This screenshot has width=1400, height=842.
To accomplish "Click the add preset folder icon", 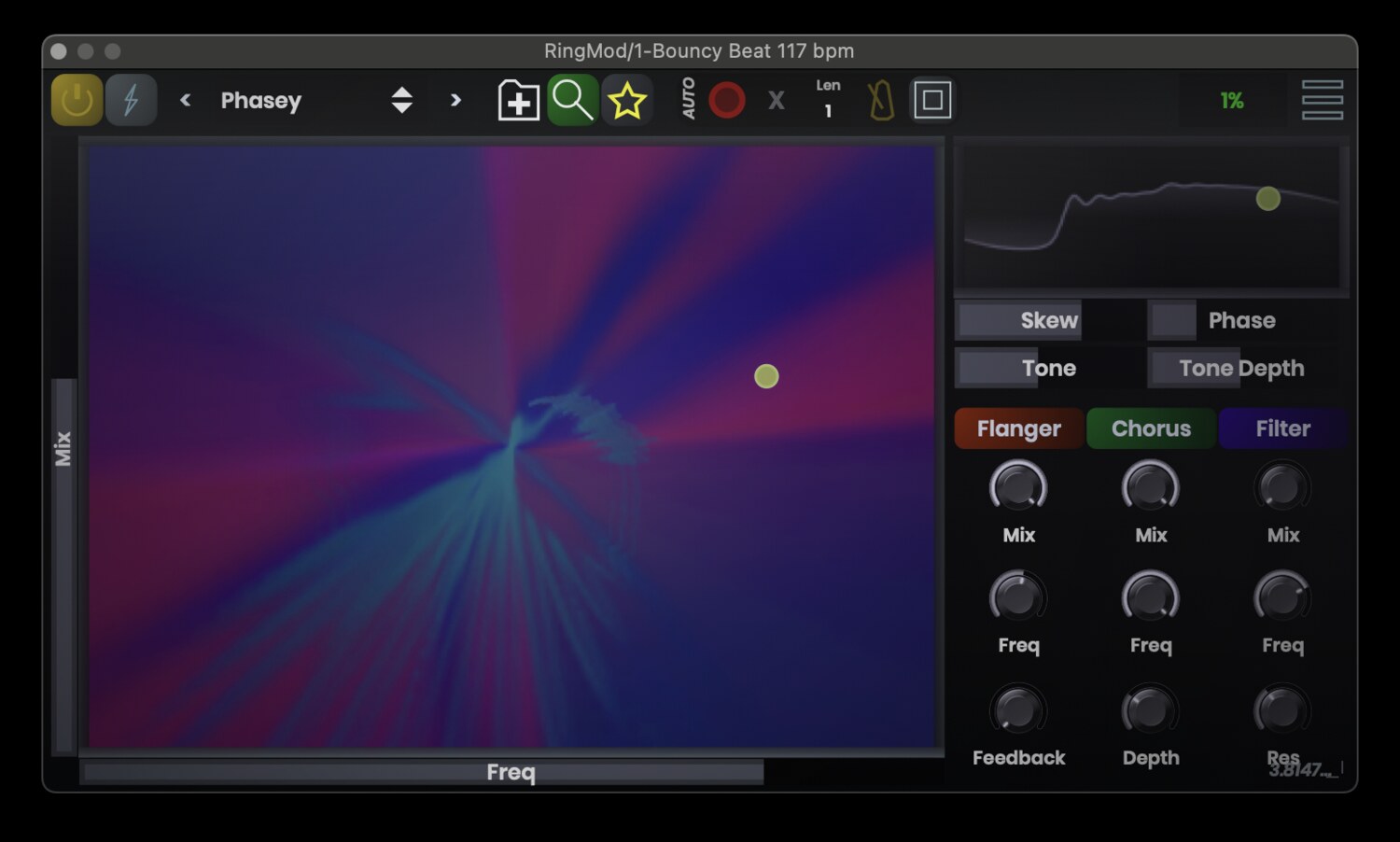I will click(518, 100).
